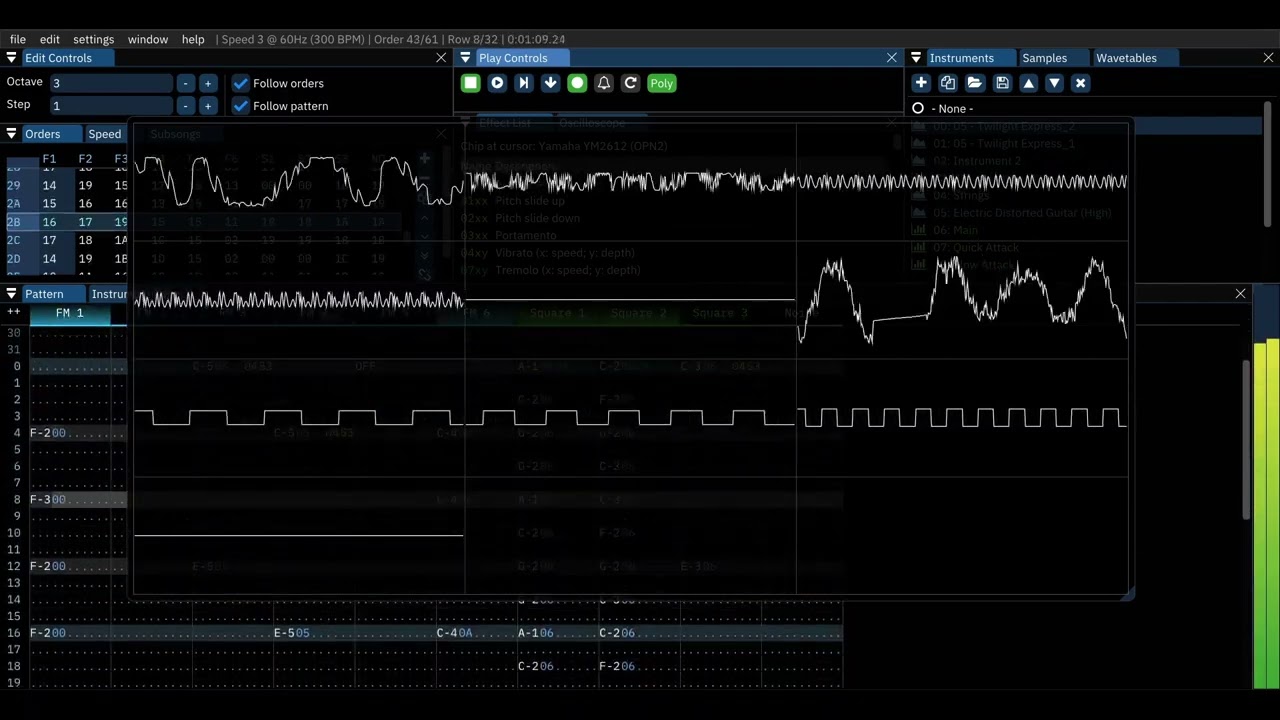Move instrument down with triangle icon

pos(1054,83)
